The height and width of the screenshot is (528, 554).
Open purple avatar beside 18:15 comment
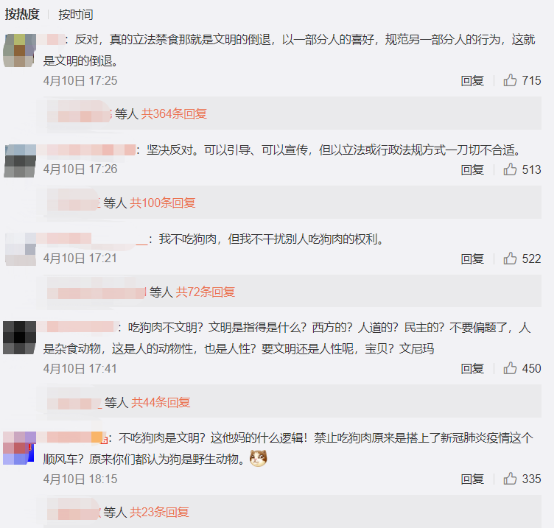click(20, 448)
